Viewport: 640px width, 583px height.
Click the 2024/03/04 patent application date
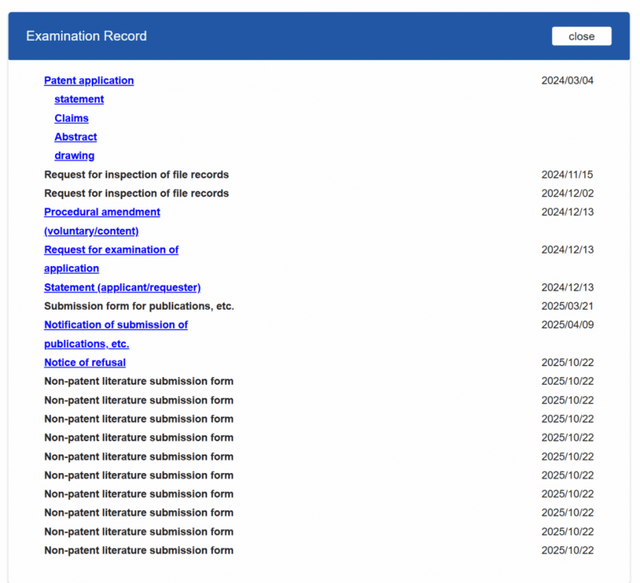(567, 81)
